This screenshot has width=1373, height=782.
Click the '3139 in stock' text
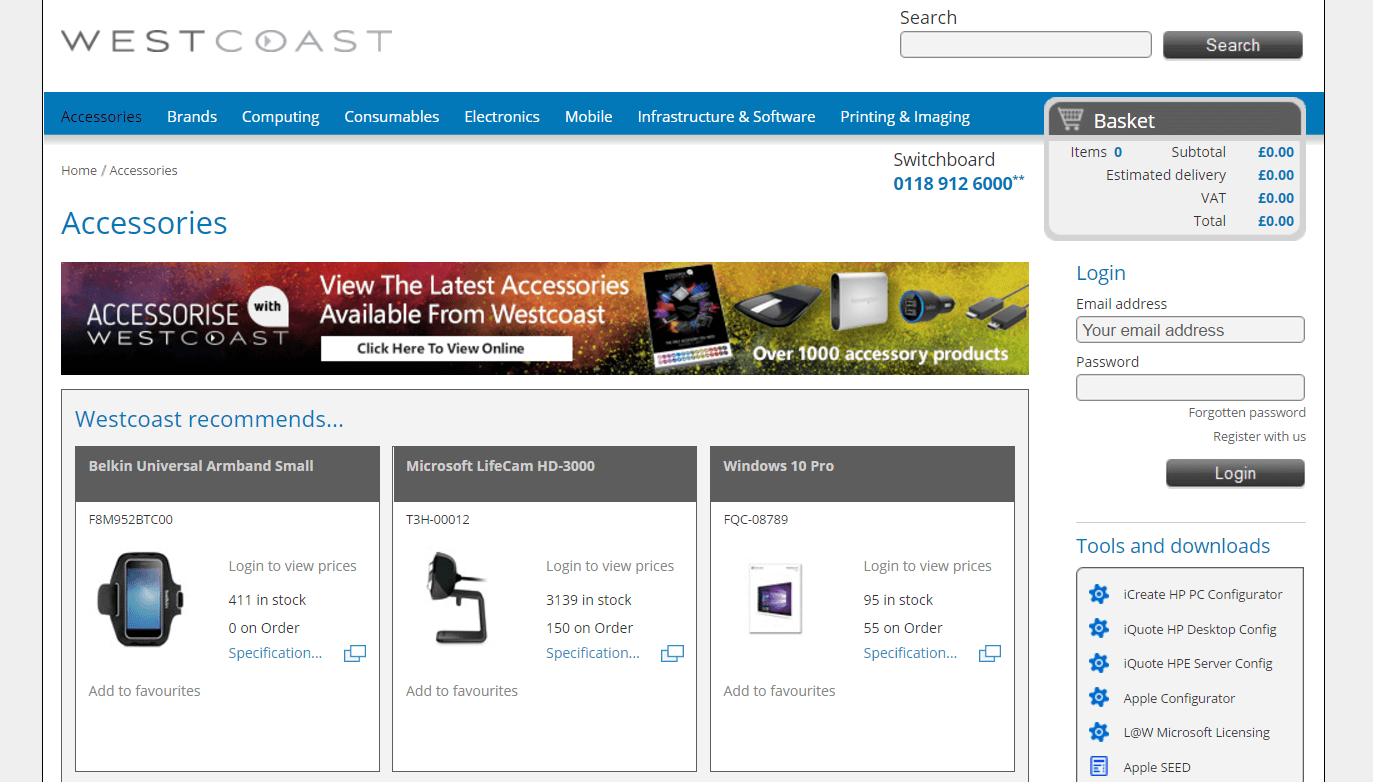tap(589, 600)
